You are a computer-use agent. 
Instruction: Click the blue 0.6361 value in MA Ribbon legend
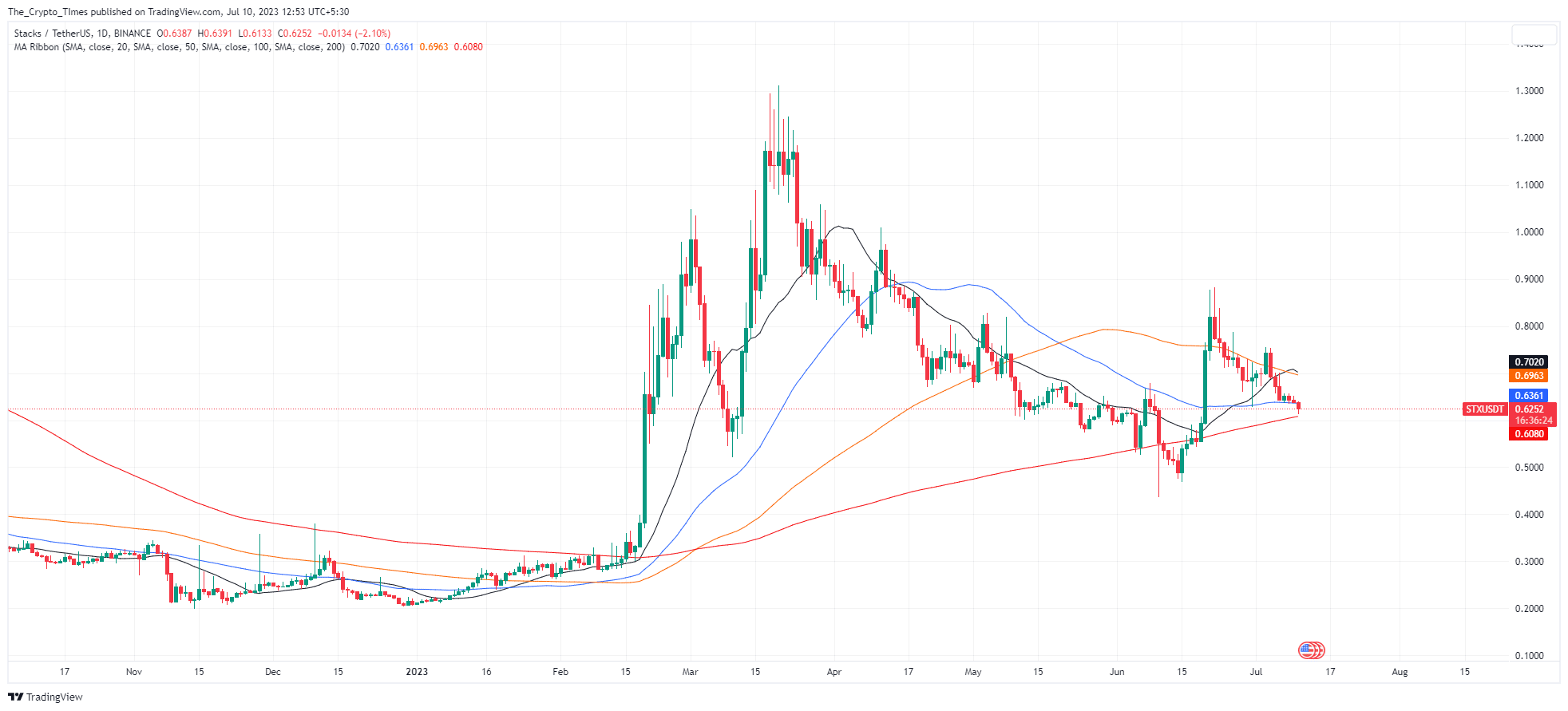399,47
